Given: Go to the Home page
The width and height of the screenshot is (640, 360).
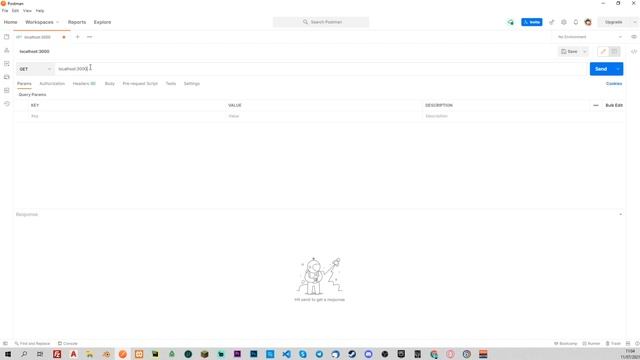Looking at the screenshot, I should pos(11,22).
